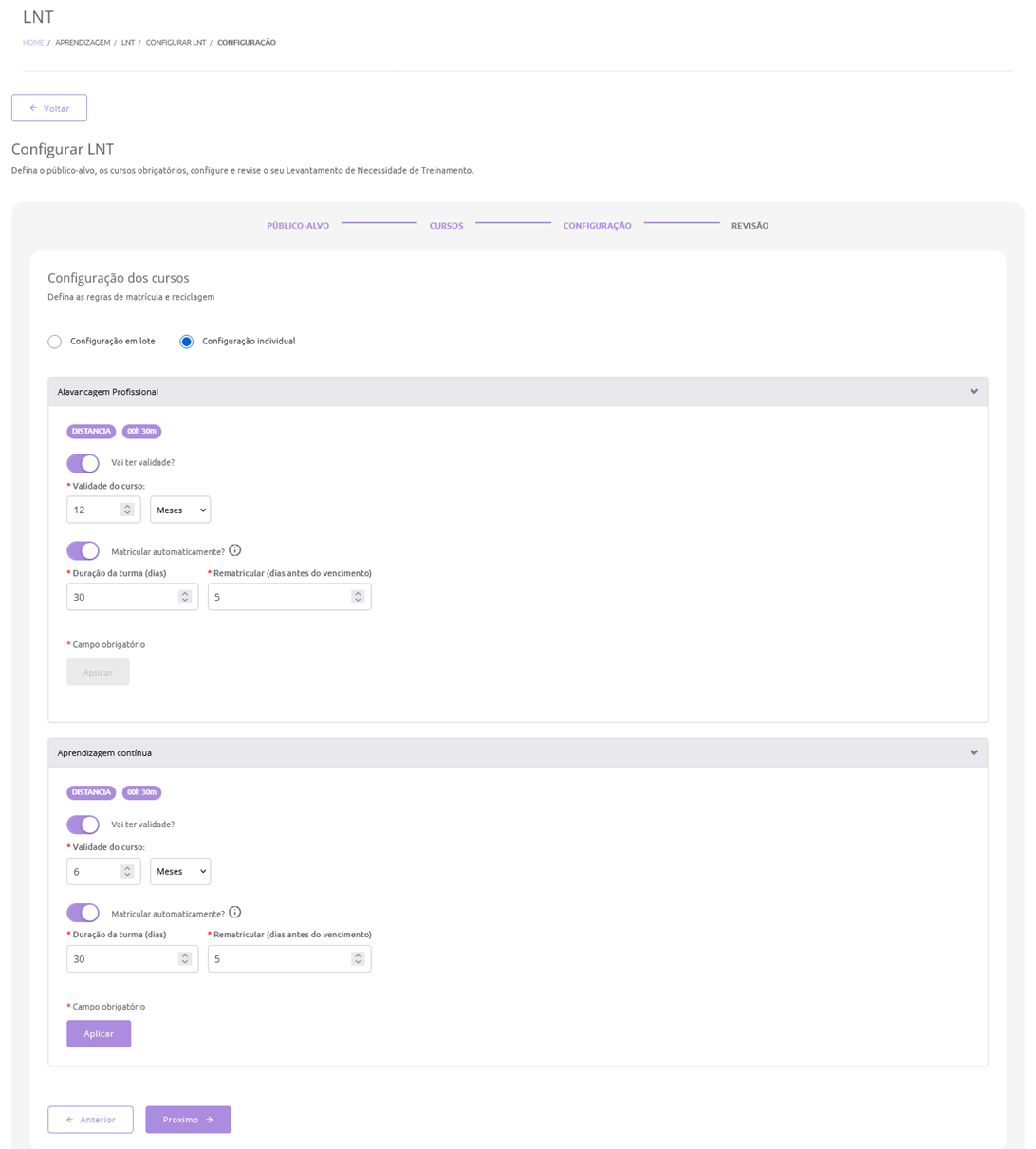The image size is (1036, 1149).
Task: Click HOME breadcrumb link
Action: pyautogui.click(x=33, y=43)
